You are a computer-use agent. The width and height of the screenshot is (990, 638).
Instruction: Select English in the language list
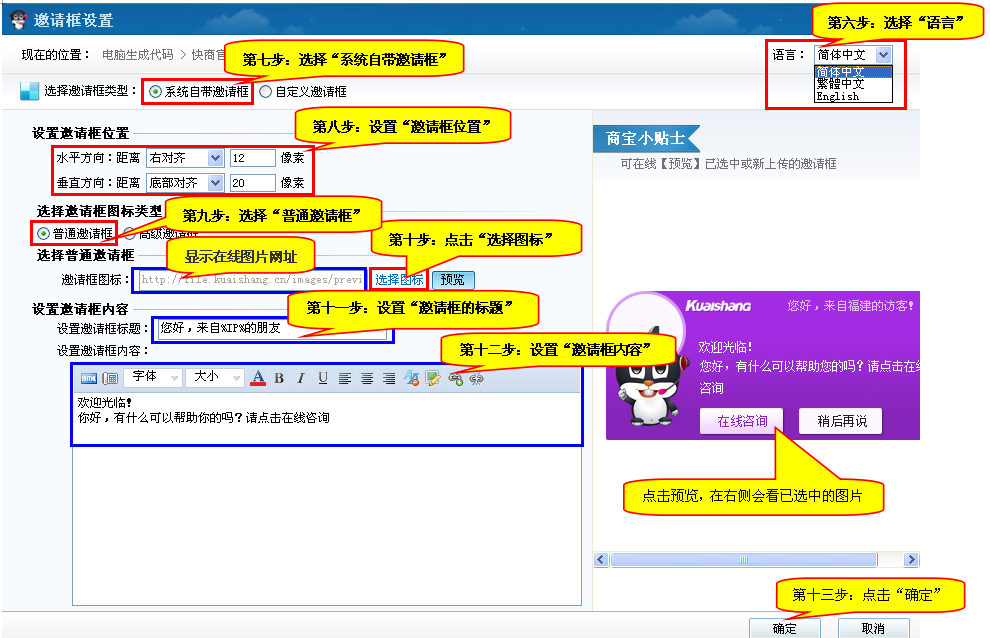click(x=837, y=97)
